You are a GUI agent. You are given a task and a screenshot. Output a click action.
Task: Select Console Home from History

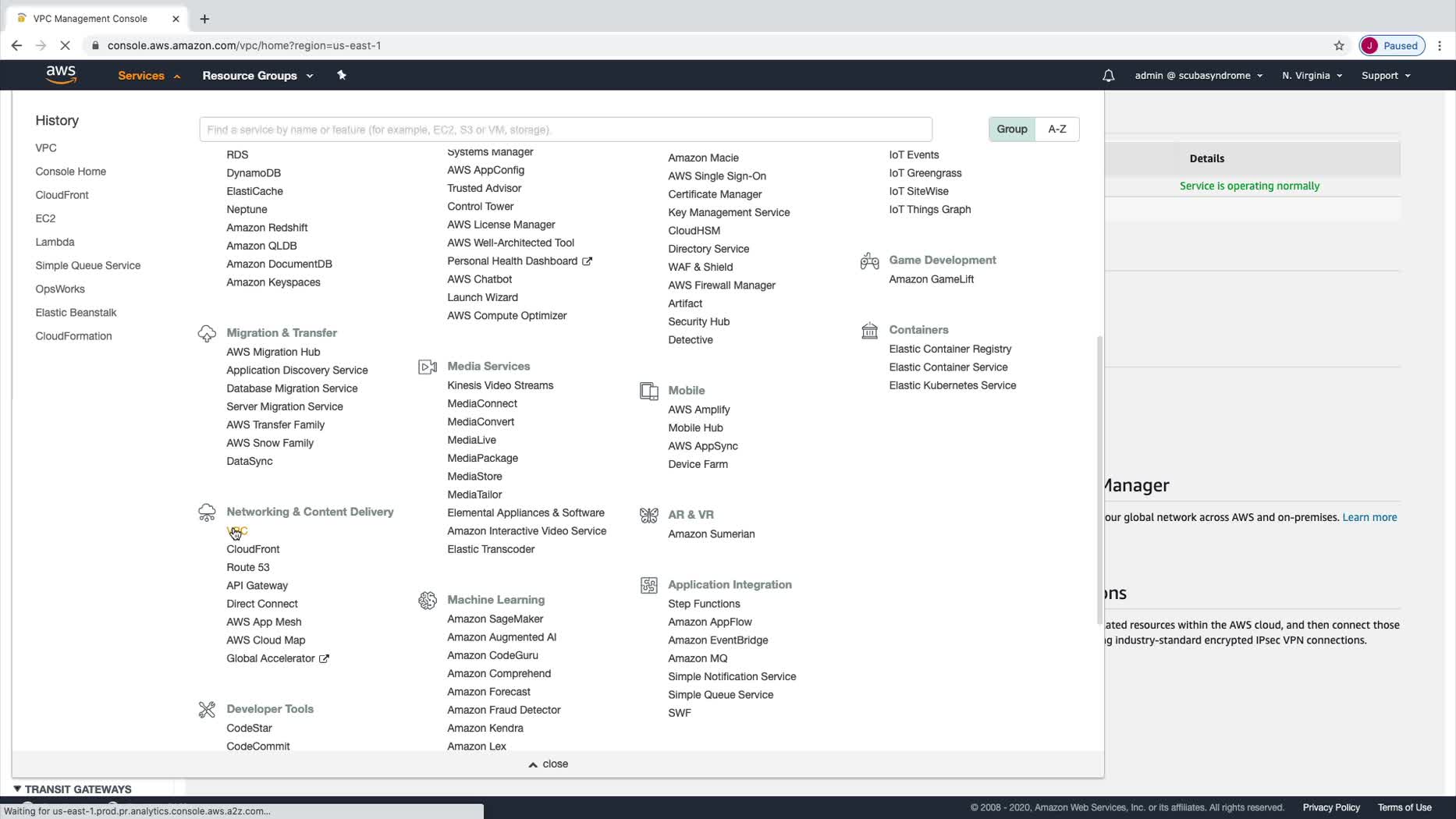click(70, 172)
